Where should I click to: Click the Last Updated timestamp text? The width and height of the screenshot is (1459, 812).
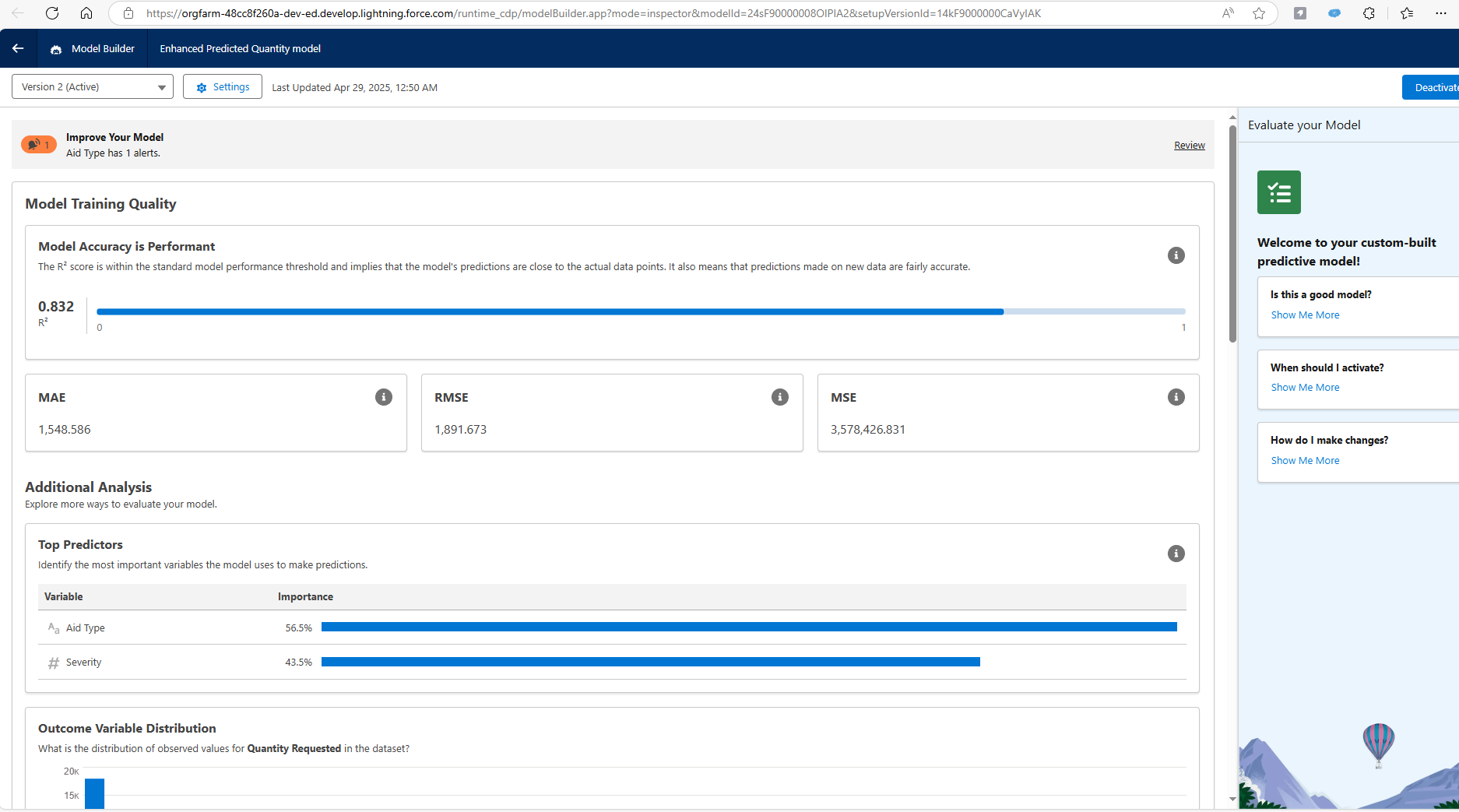[x=355, y=88]
